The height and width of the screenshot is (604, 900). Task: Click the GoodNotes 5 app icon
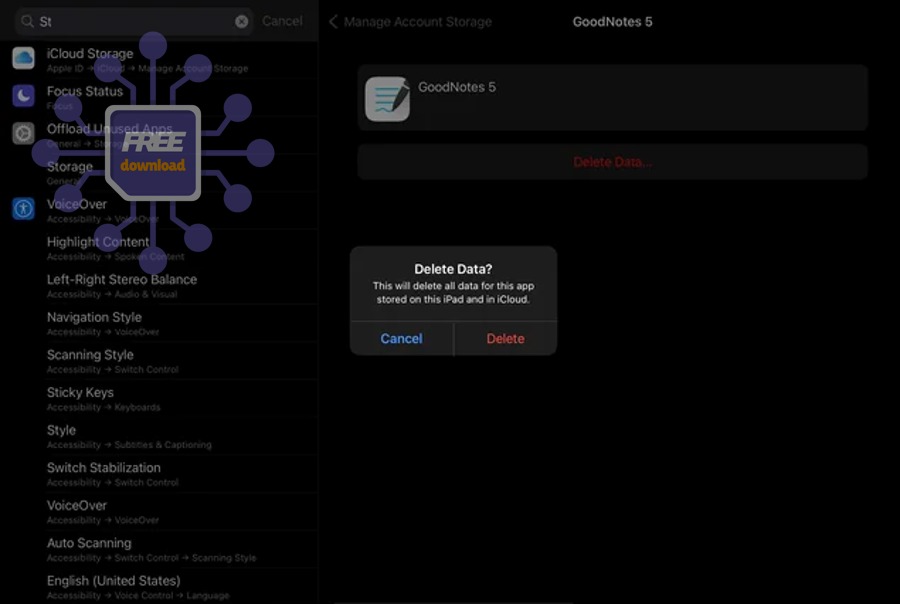click(x=387, y=99)
